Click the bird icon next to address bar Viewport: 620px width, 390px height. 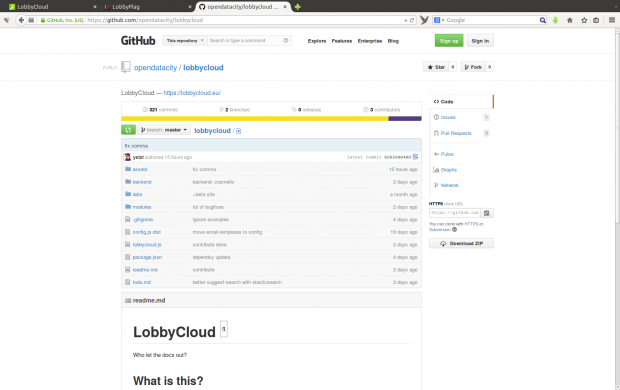(424, 20)
